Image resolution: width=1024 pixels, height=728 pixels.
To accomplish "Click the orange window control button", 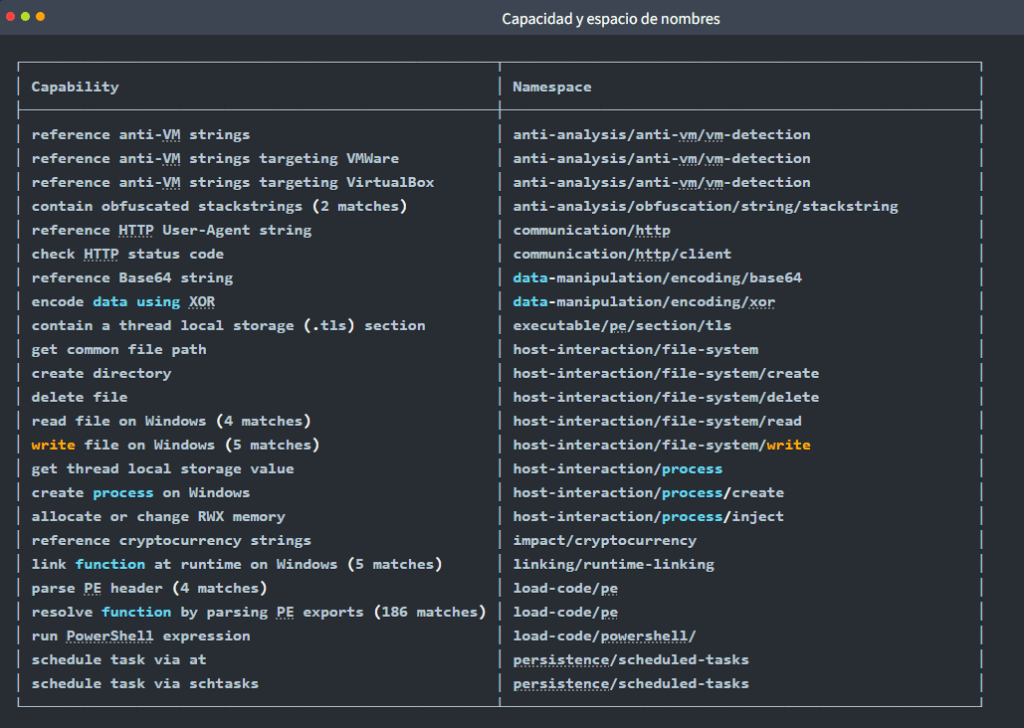I will pos(40,16).
